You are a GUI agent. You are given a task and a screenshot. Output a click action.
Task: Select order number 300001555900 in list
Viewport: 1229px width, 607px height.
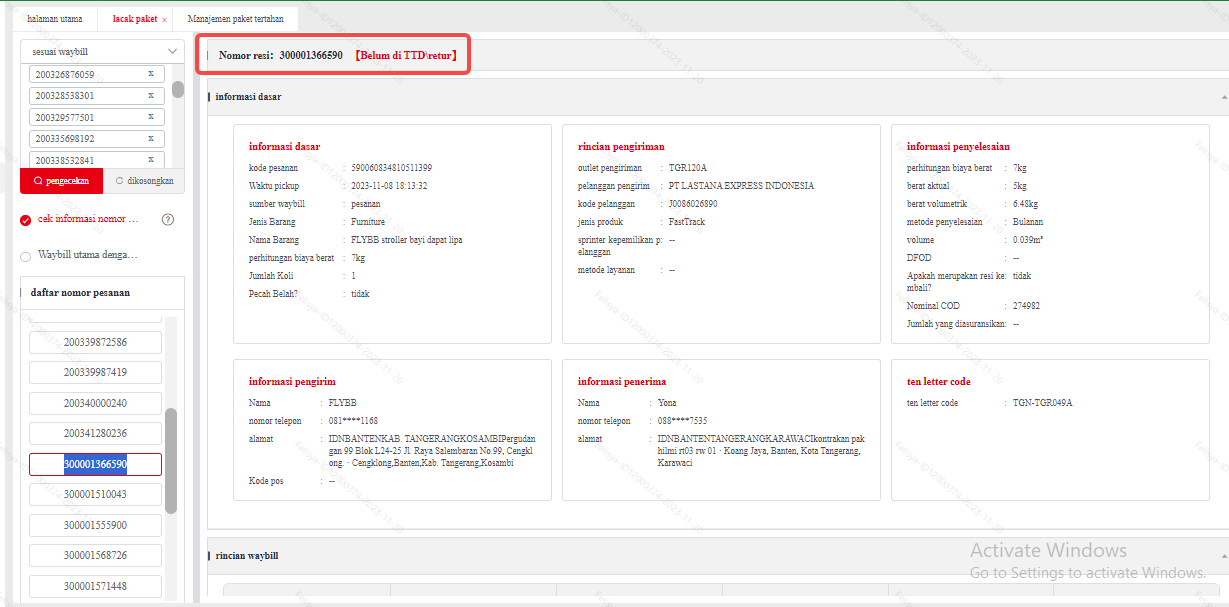point(95,525)
